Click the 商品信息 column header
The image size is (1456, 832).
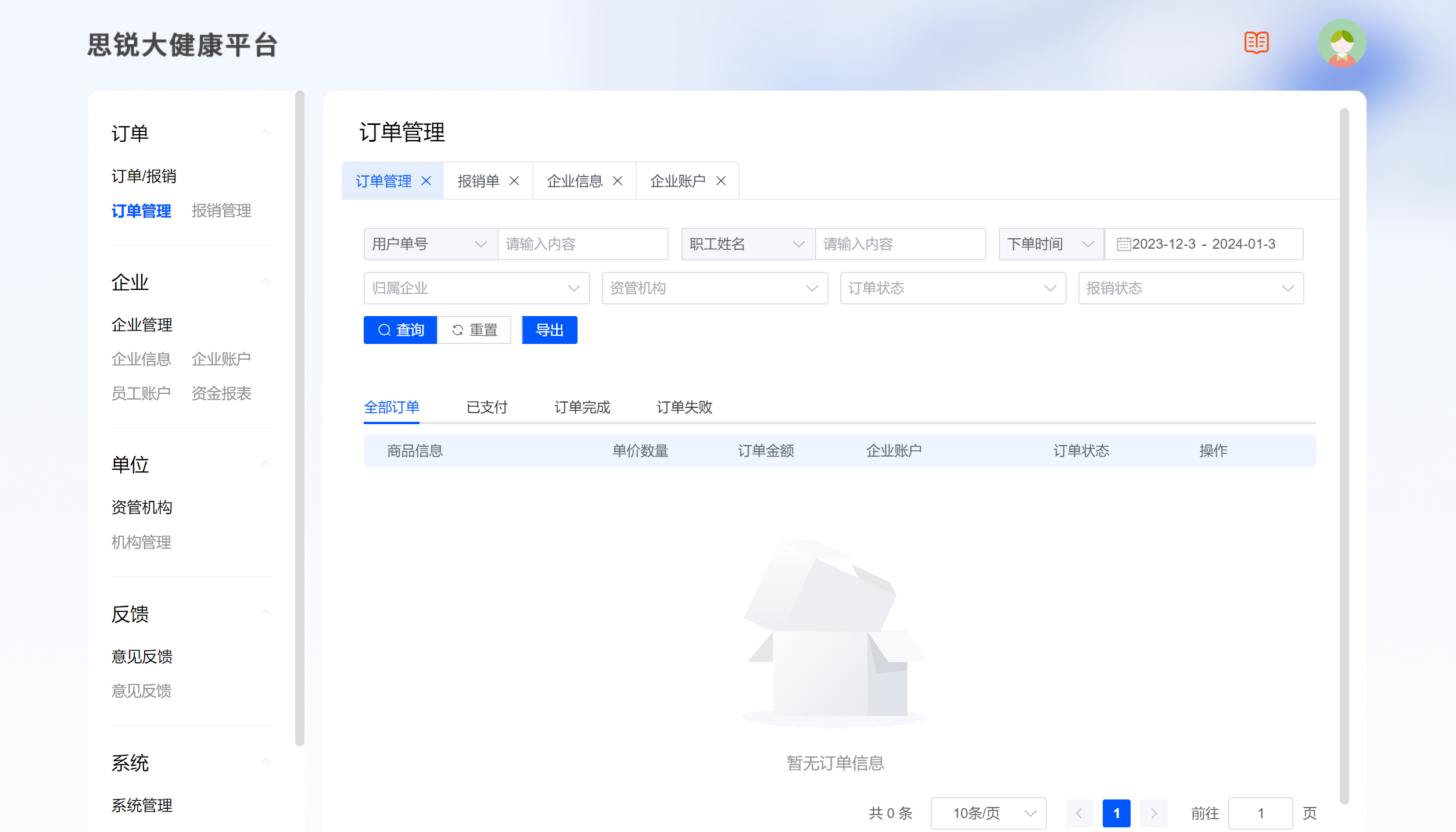coord(415,451)
